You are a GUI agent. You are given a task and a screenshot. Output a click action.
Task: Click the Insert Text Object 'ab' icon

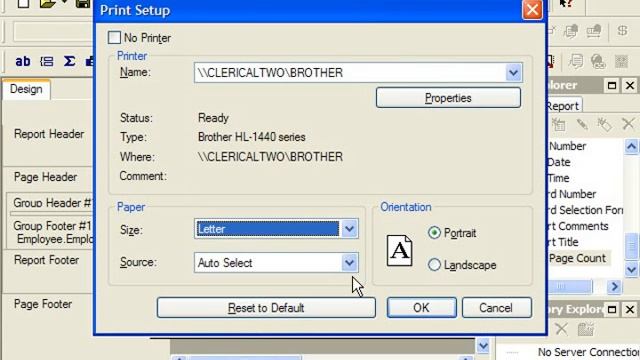point(23,62)
